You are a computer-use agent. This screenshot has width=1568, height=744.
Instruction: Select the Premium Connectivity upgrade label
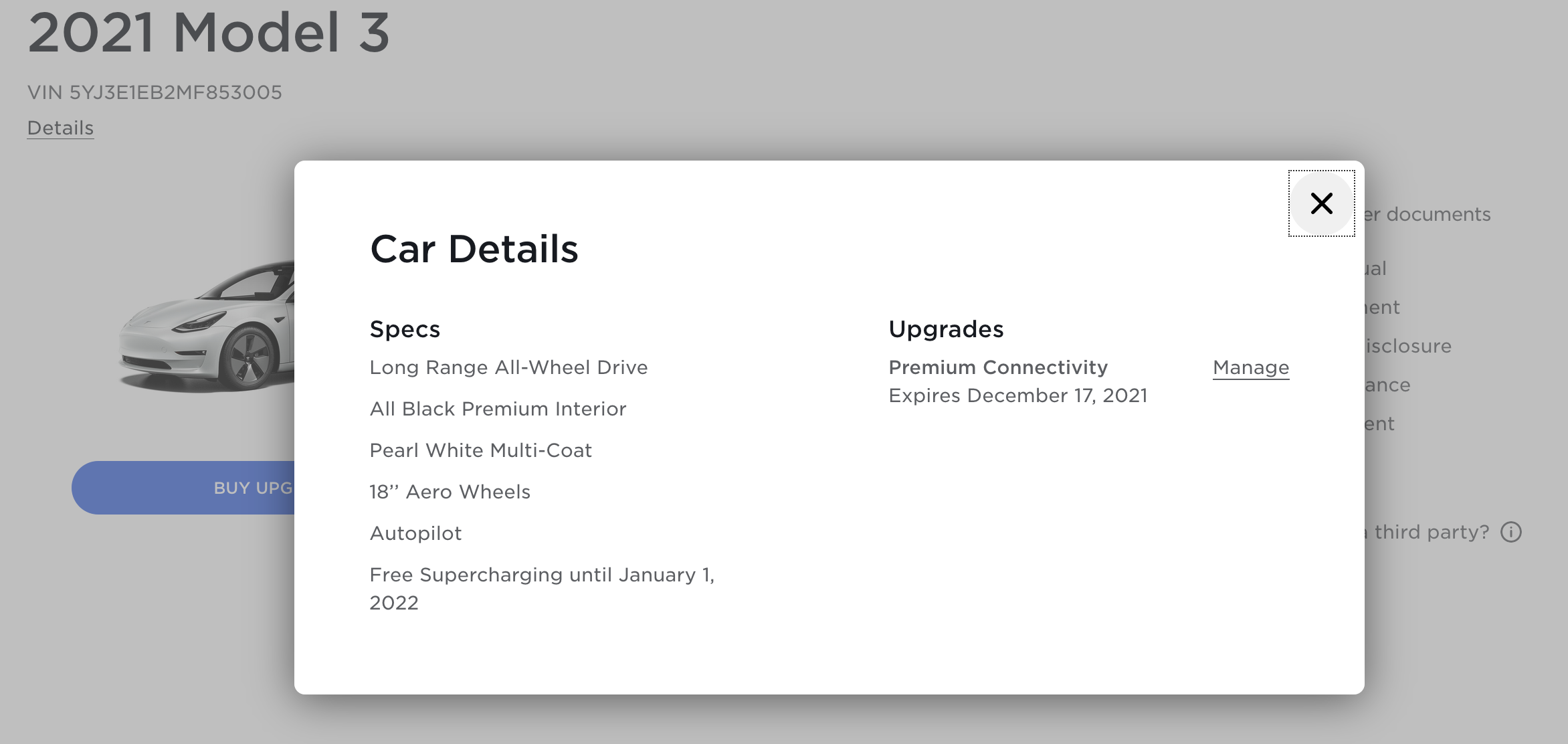[997, 367]
